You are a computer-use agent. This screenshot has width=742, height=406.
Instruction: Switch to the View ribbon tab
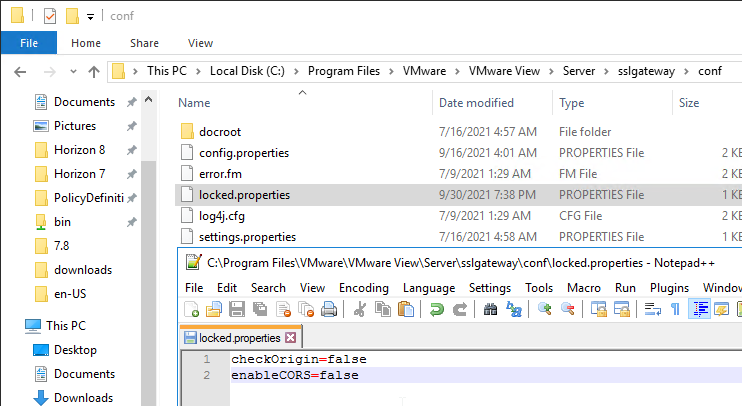click(200, 43)
